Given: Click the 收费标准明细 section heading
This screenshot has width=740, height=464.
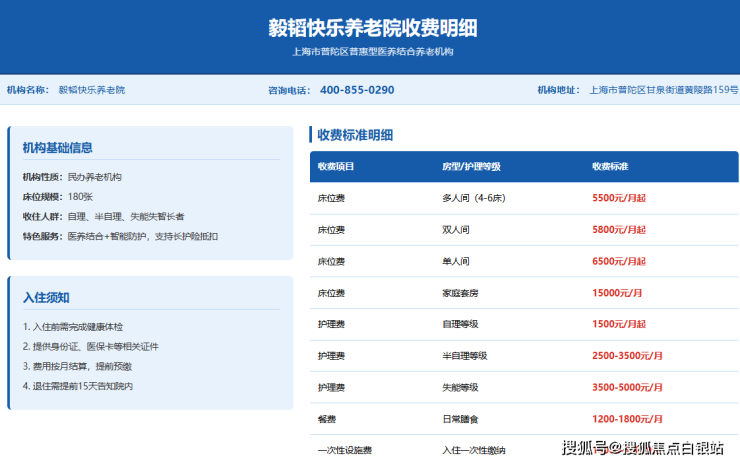Looking at the screenshot, I should pyautogui.click(x=355, y=135).
